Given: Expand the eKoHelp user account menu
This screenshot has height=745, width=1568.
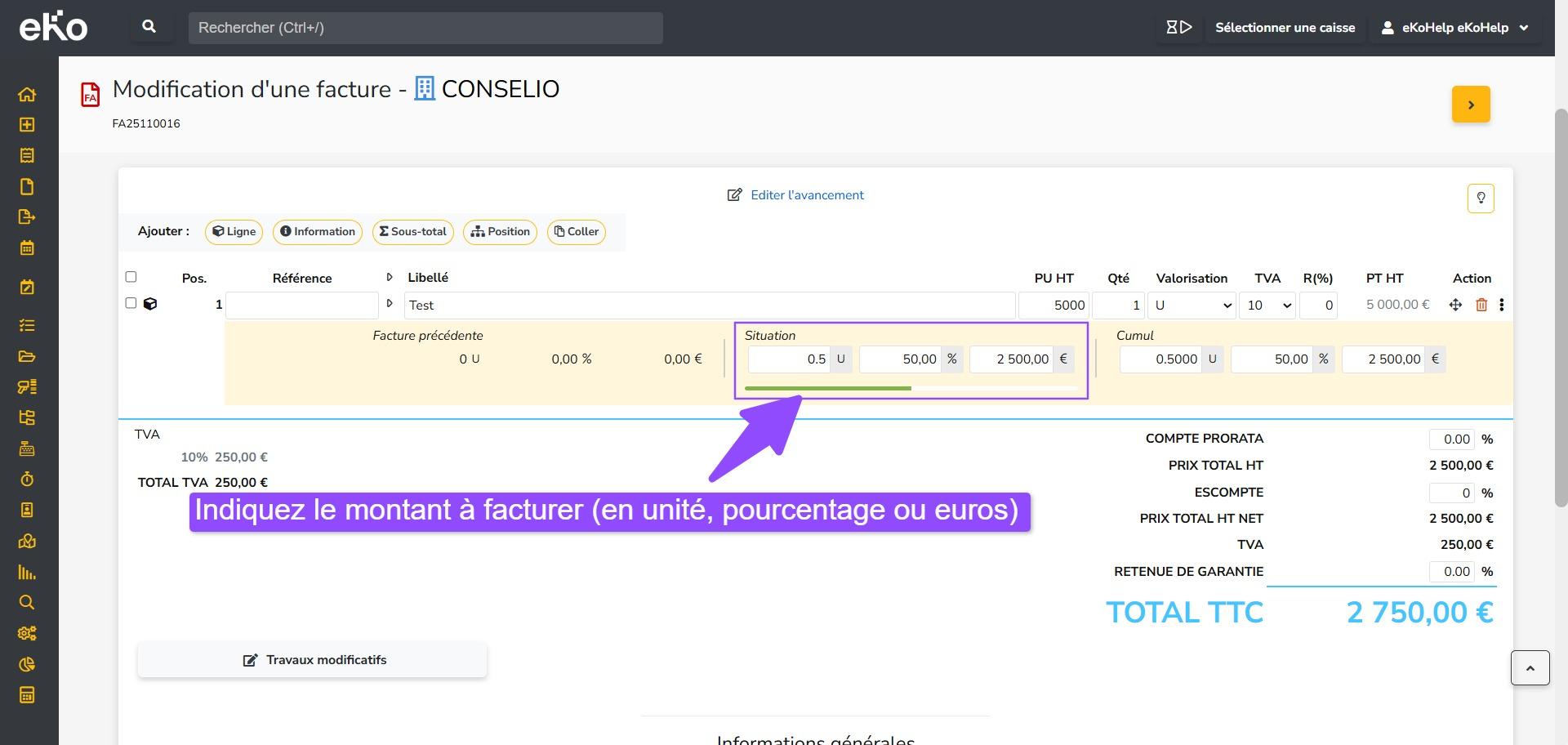Looking at the screenshot, I should 1454,28.
